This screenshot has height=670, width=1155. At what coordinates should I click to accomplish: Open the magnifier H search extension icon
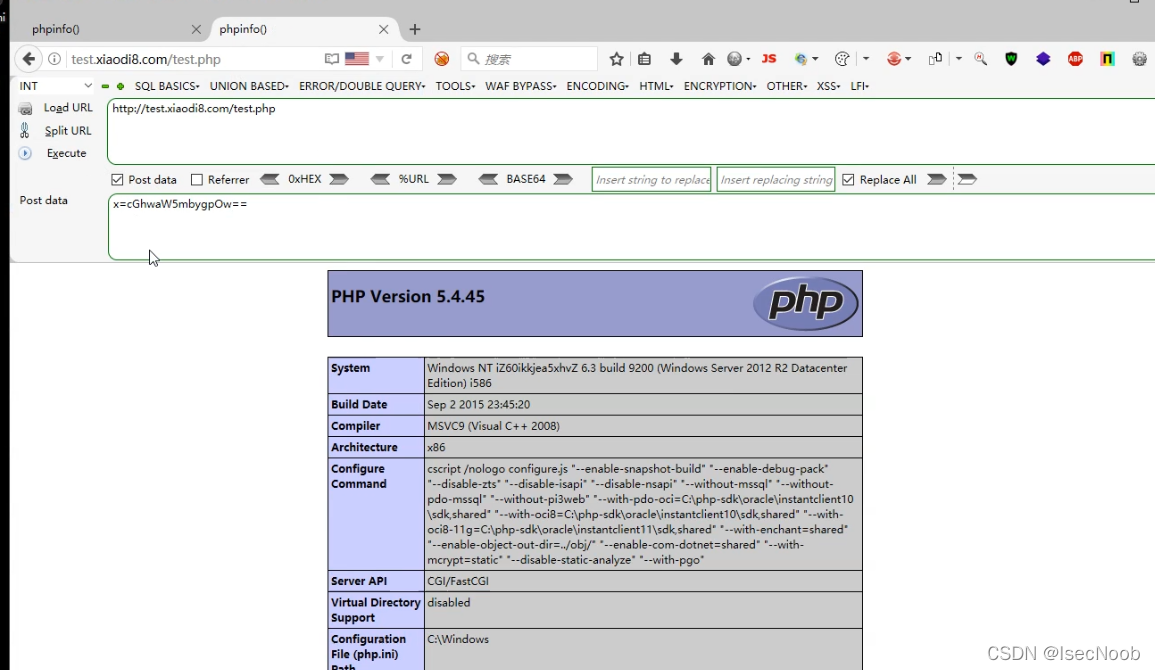coord(980,59)
